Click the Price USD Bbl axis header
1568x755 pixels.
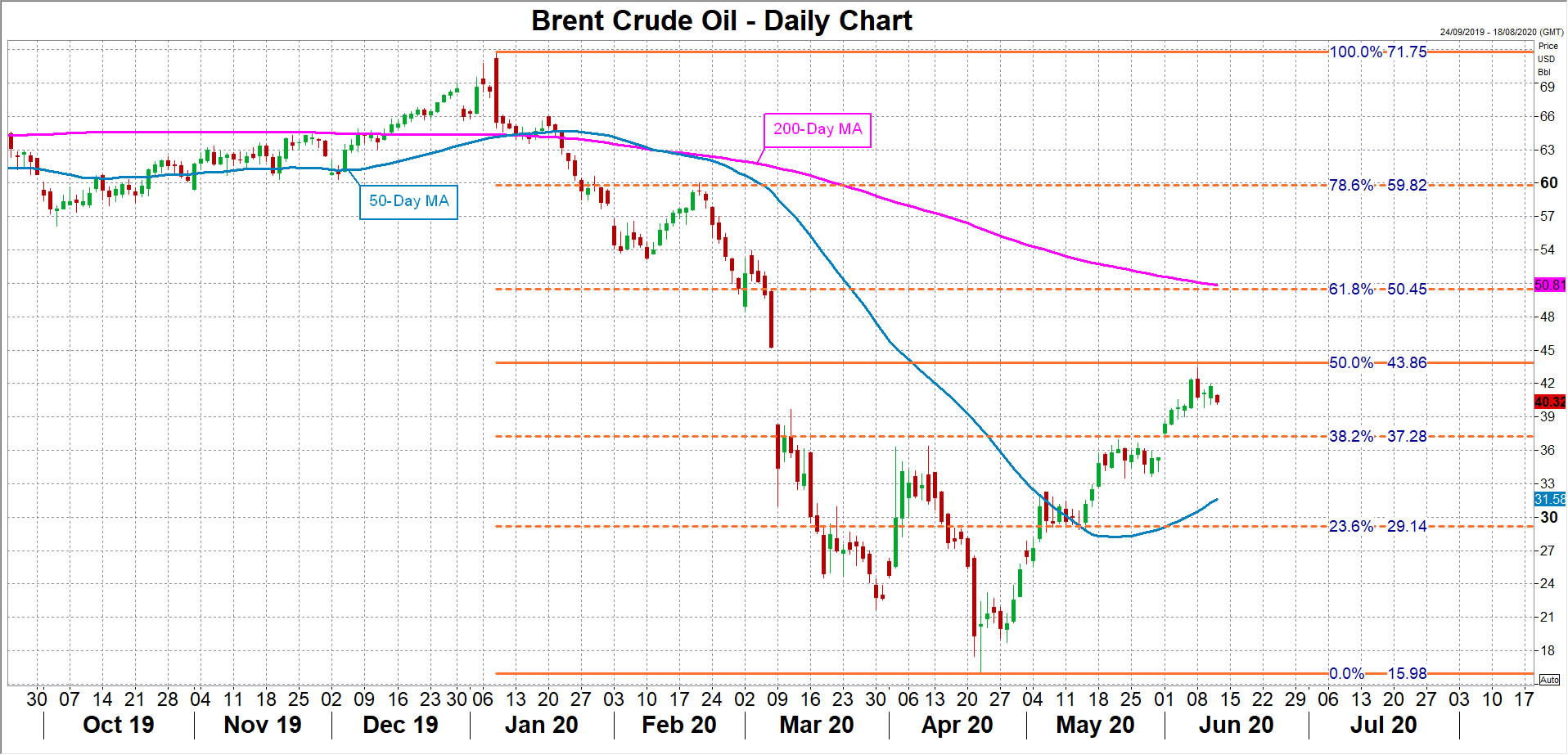tap(1547, 59)
